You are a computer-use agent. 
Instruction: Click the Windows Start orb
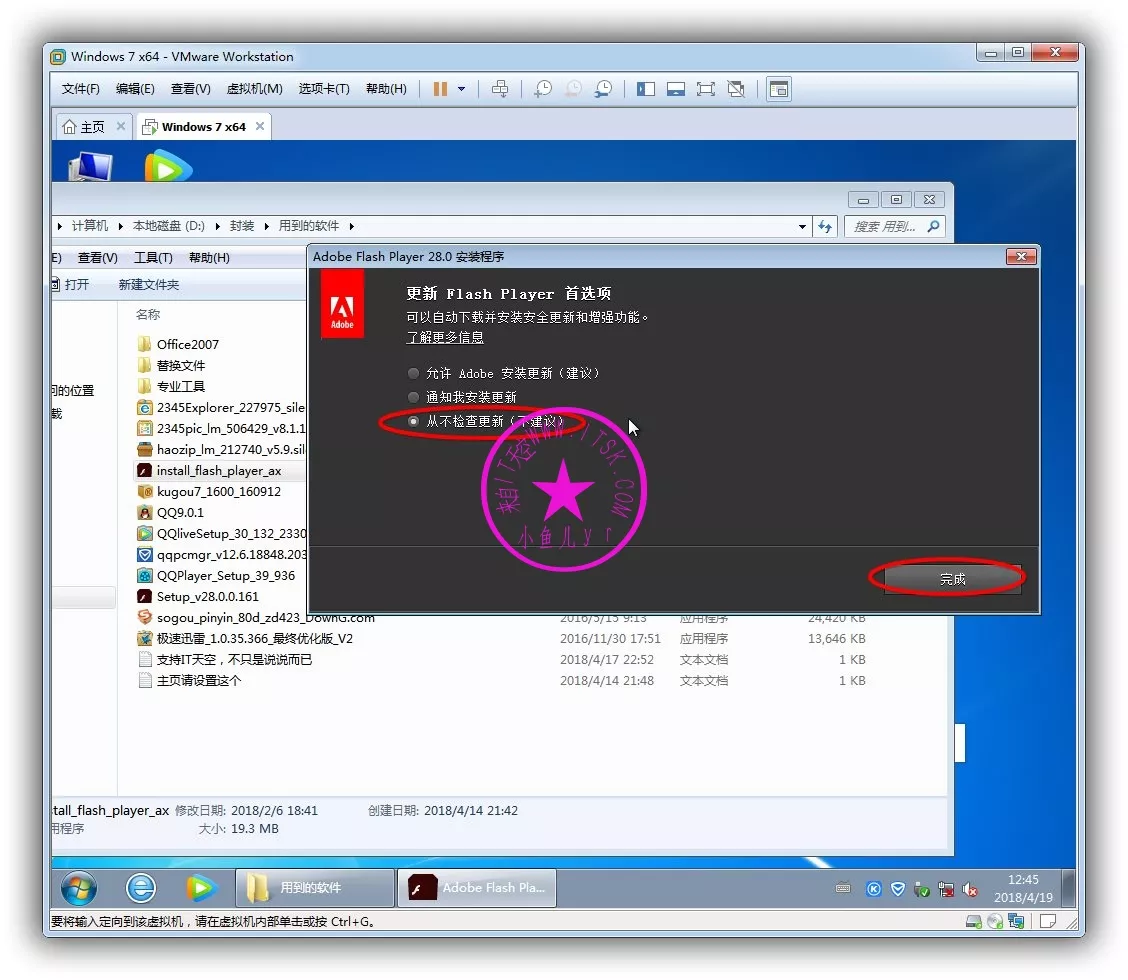click(x=79, y=887)
